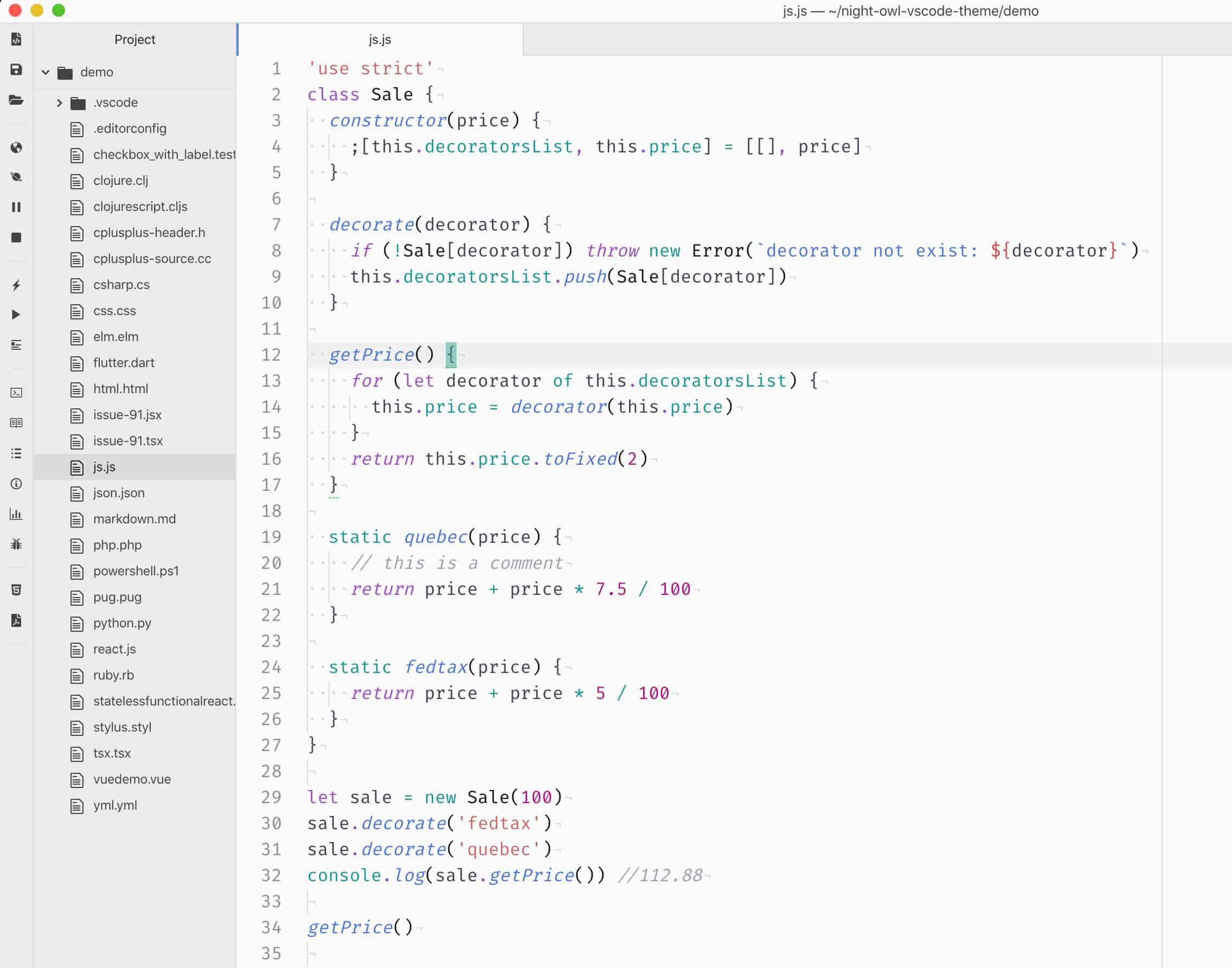
Task: Click the bug icon in toolbar
Action: 16,544
